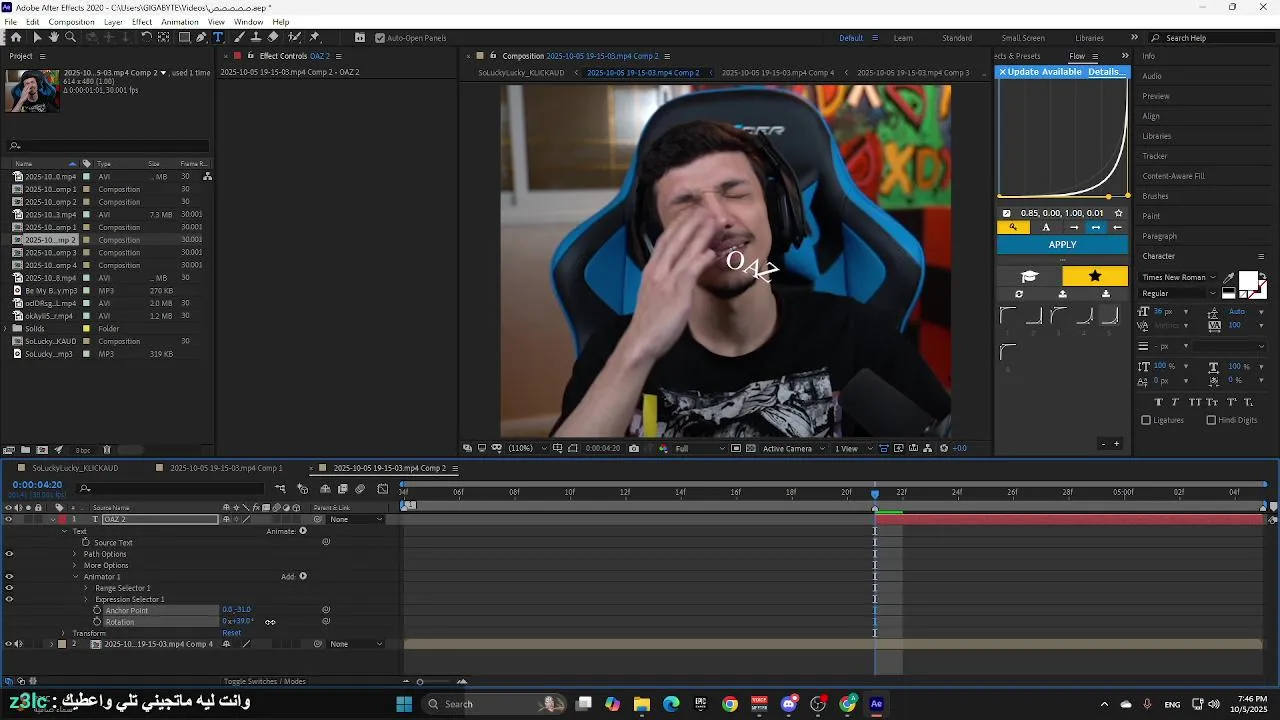Click the APPLY button in Flow
This screenshot has width=1280, height=720.
[x=1062, y=245]
